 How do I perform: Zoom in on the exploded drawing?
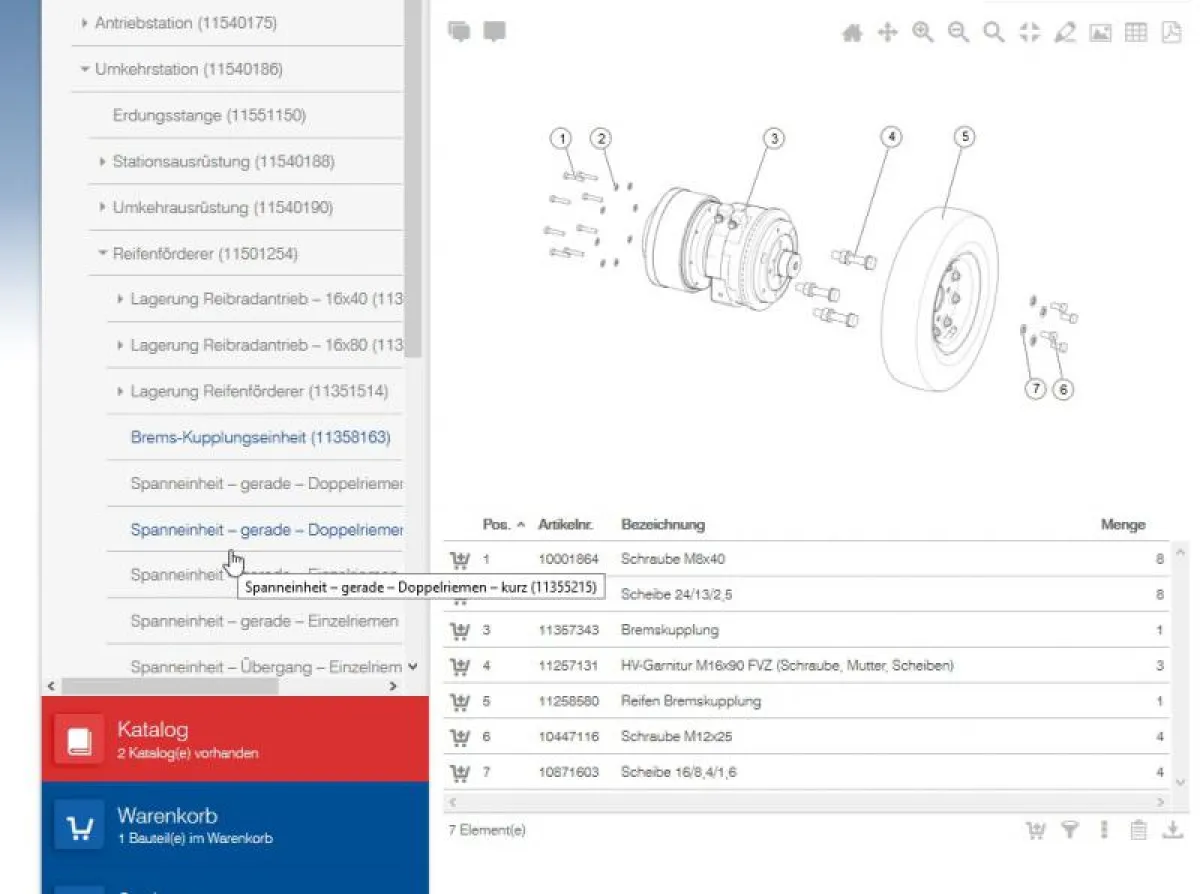923,33
